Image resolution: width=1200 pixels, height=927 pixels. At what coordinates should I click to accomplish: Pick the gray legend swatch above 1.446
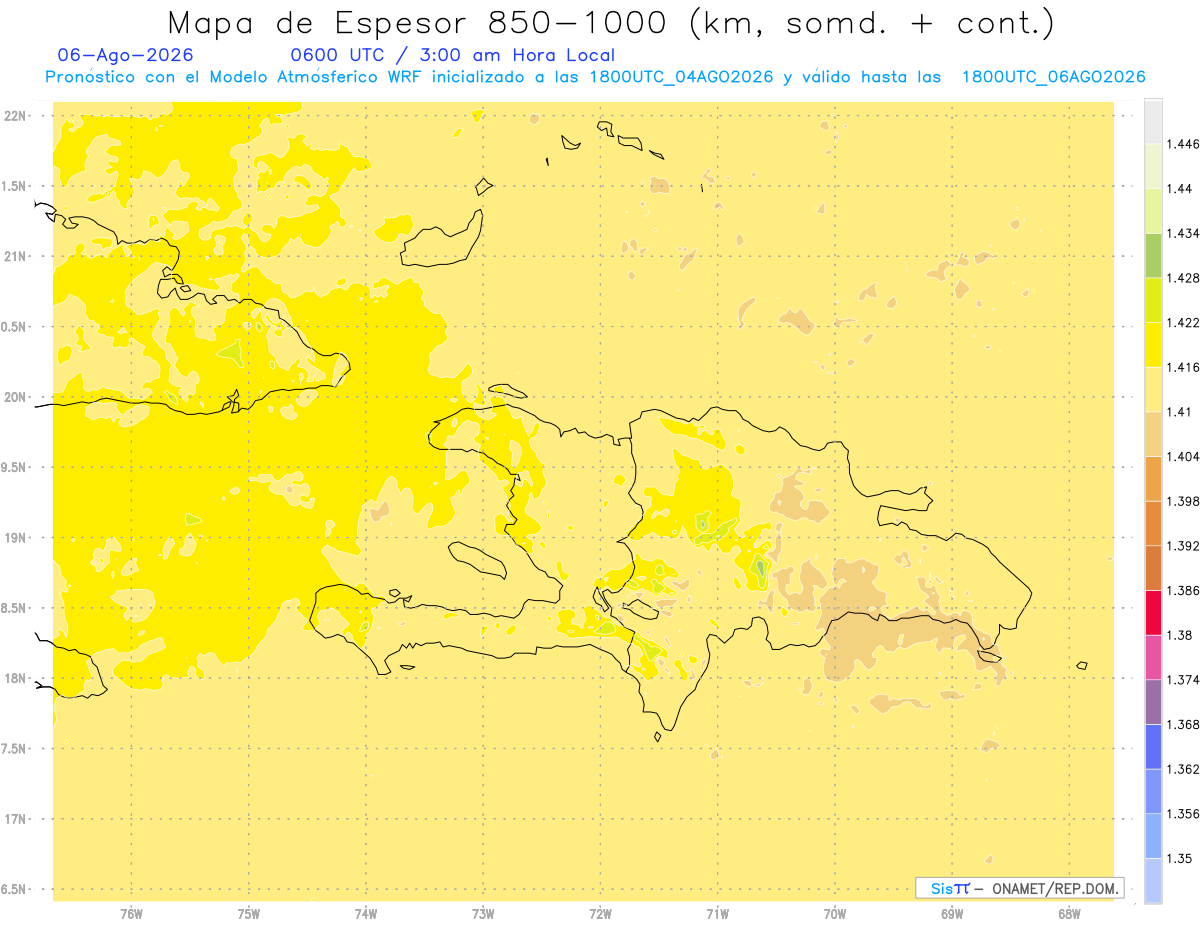[1153, 121]
